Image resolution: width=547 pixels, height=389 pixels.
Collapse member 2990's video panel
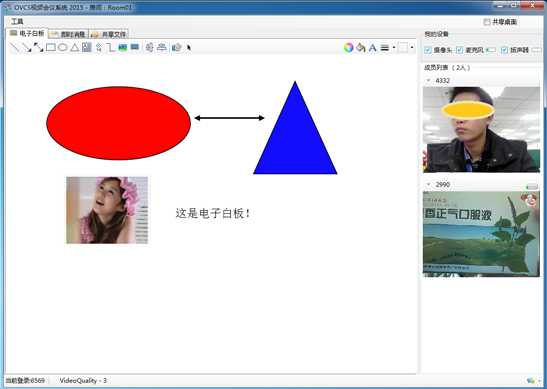click(x=429, y=184)
